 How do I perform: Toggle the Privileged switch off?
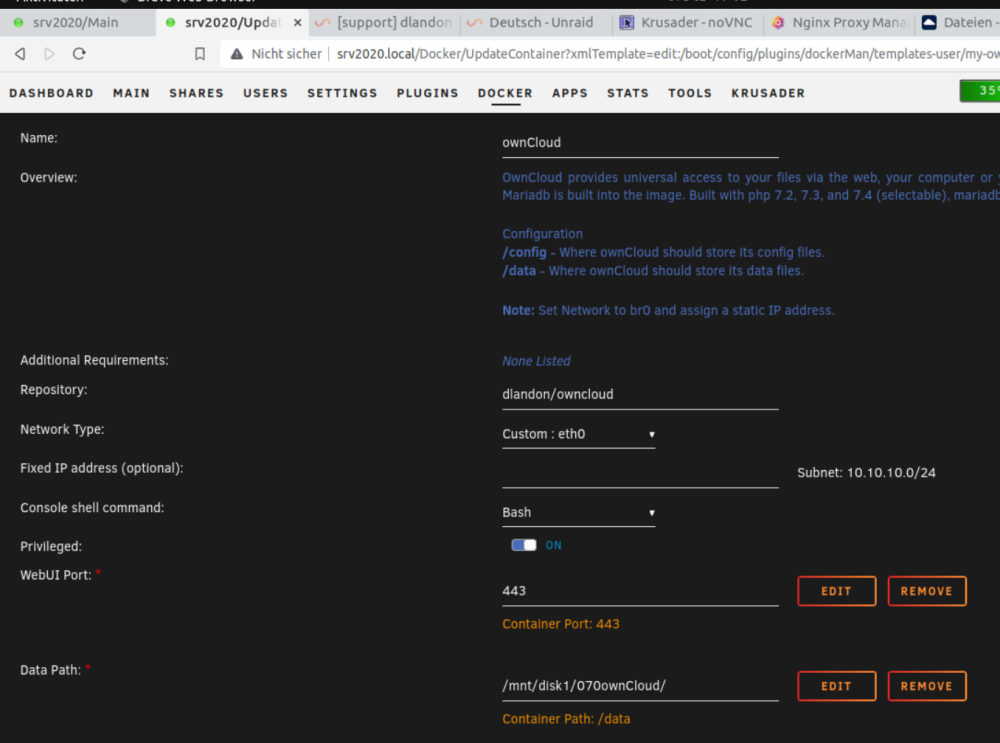click(x=524, y=545)
